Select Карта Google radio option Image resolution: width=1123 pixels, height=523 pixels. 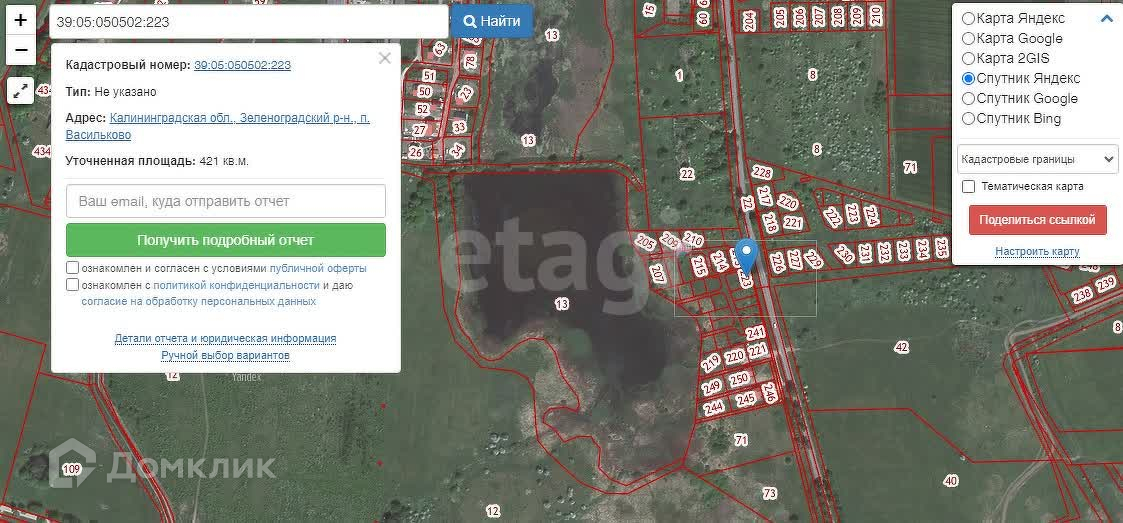(968, 39)
